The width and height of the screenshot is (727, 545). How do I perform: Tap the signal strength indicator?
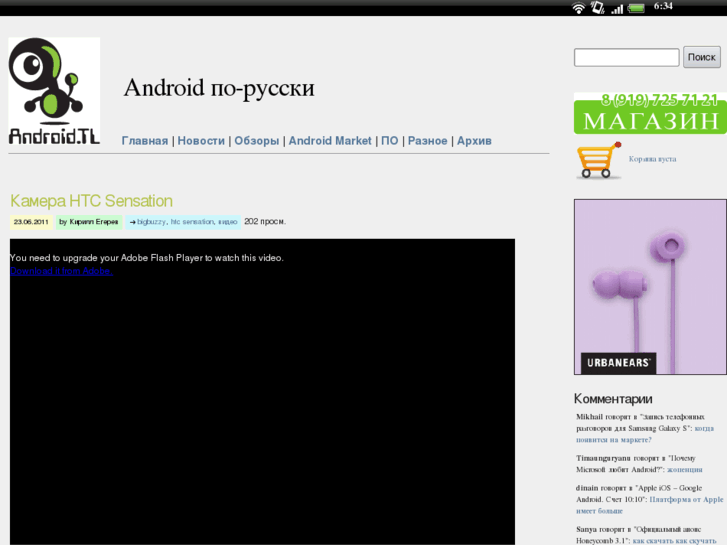click(x=617, y=8)
